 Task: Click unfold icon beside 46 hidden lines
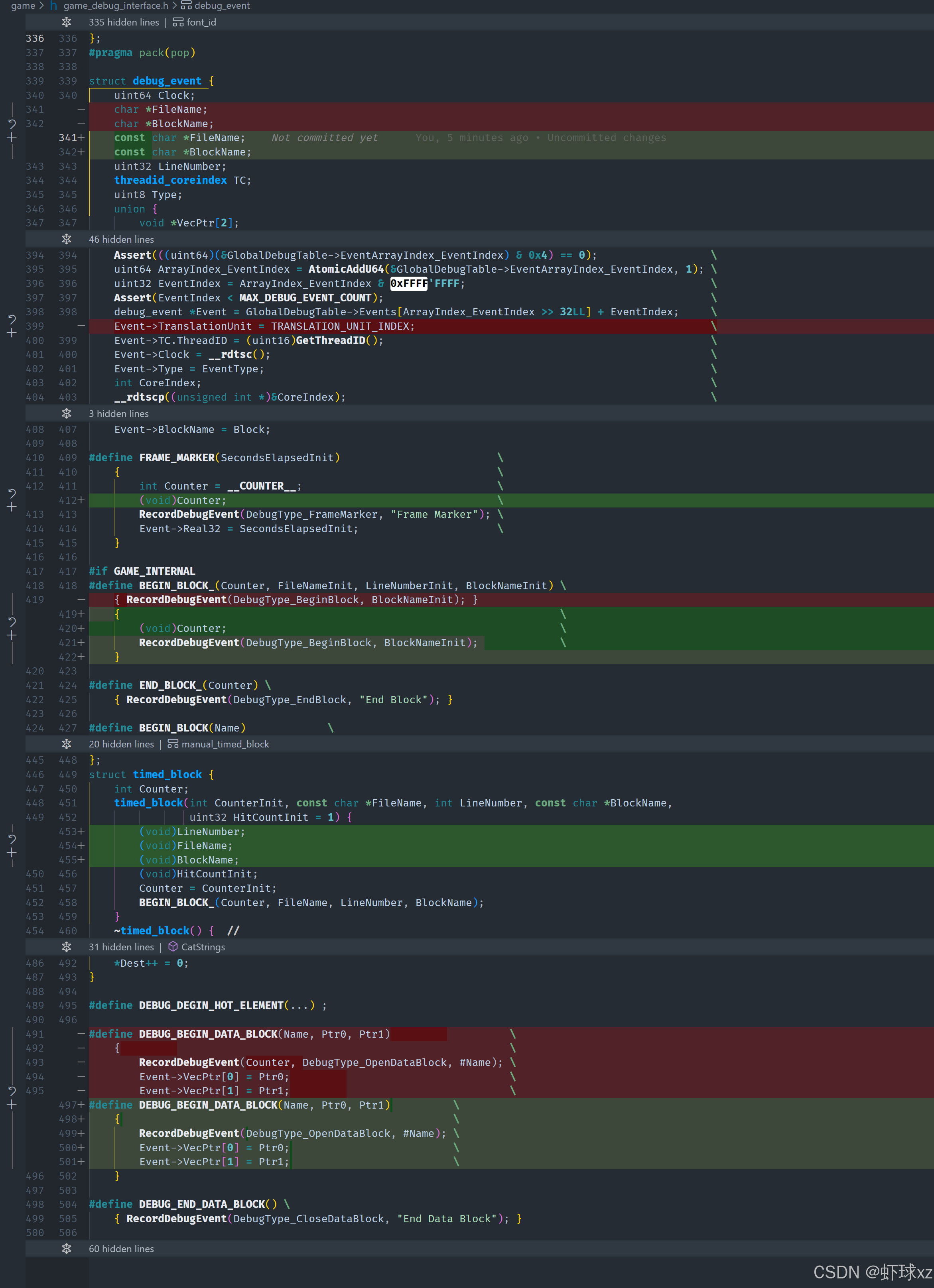point(67,239)
